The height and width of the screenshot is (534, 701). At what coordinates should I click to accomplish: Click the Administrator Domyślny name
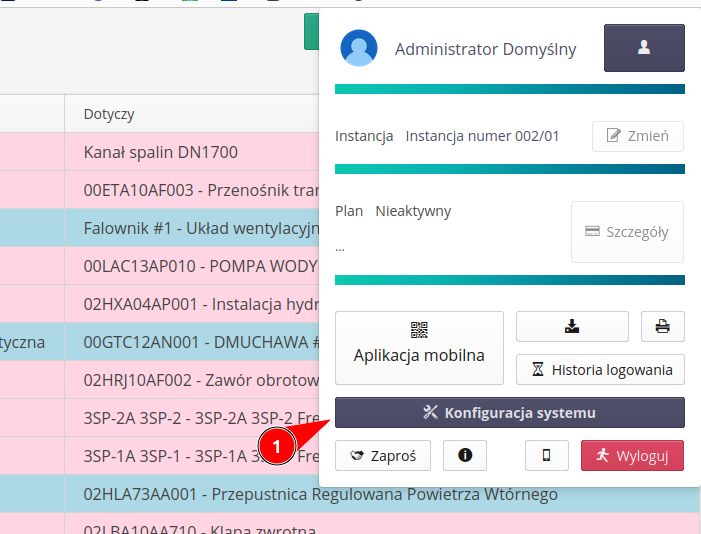pos(485,49)
